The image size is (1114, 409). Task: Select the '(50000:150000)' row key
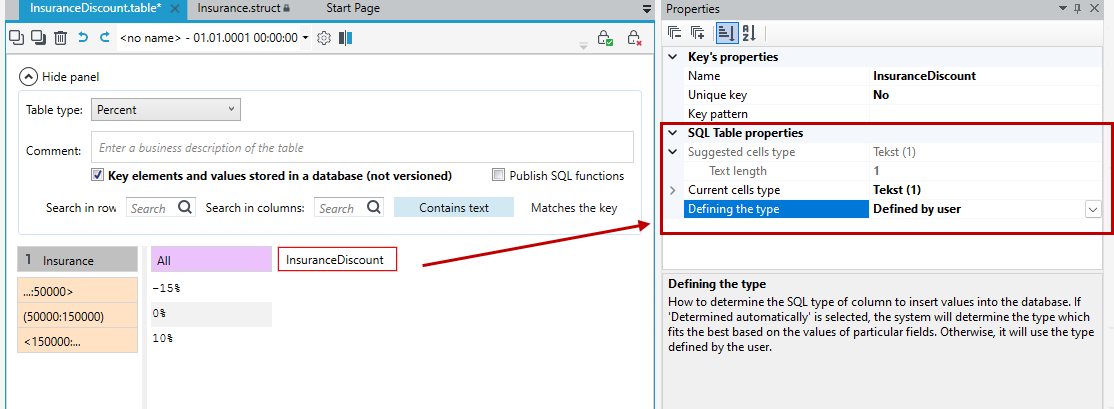click(77, 314)
